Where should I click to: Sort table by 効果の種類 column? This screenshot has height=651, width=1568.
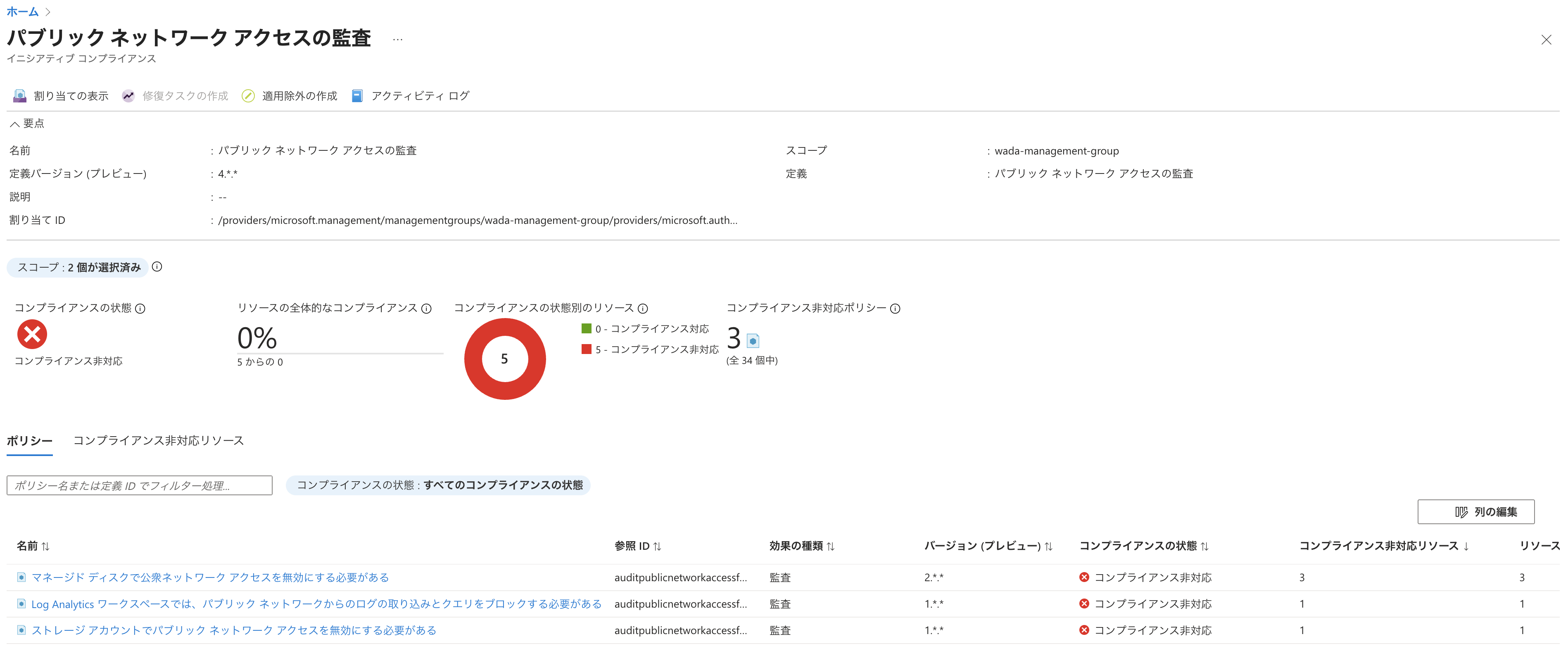(x=802, y=546)
